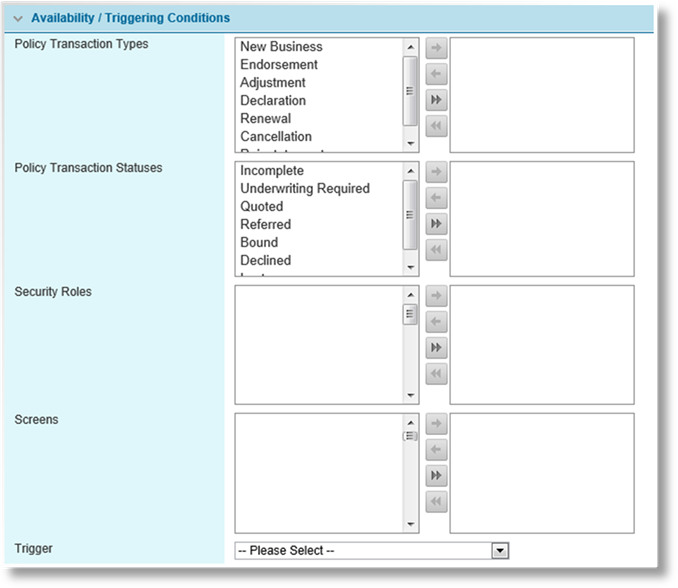Remove all Screens with double-left arrow

(436, 502)
